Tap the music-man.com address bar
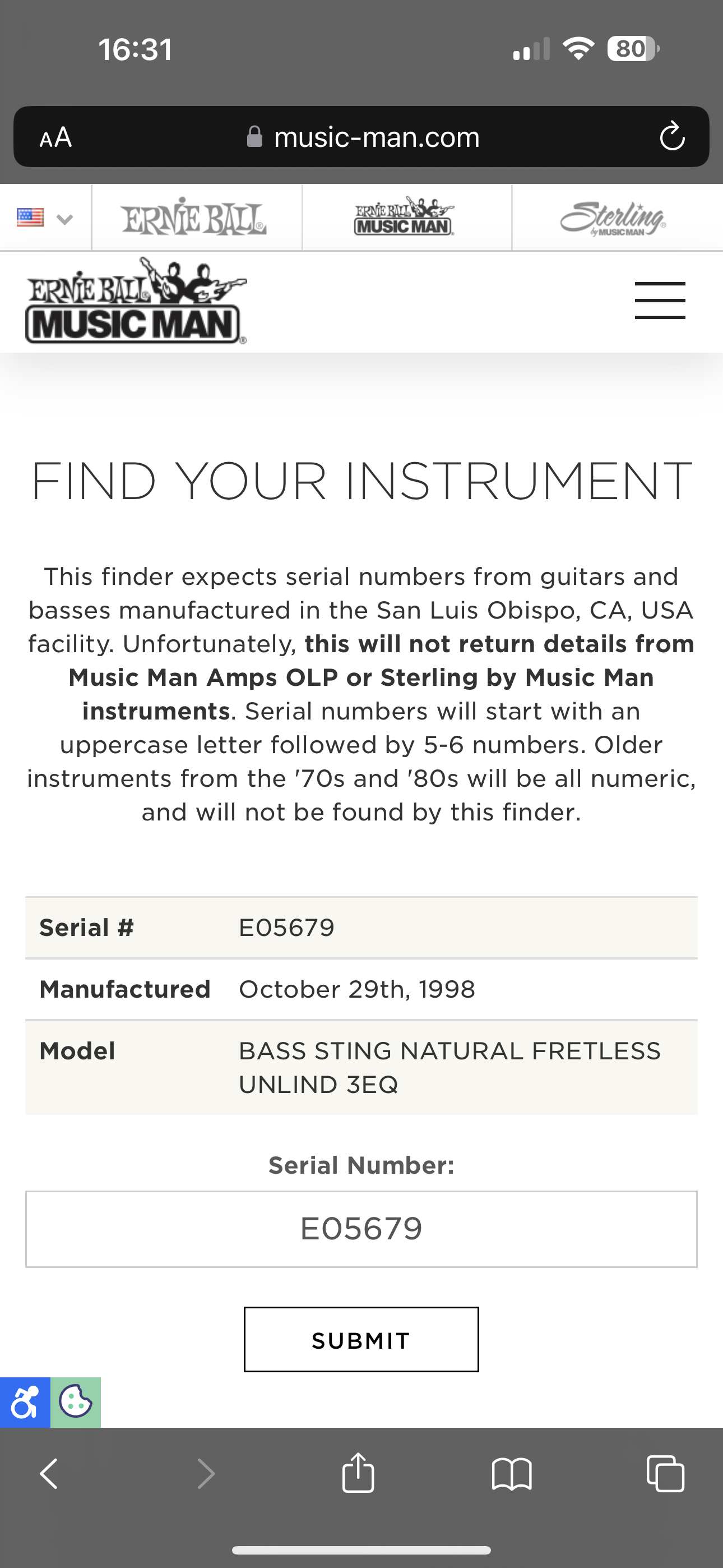The image size is (723, 1568). (x=361, y=137)
